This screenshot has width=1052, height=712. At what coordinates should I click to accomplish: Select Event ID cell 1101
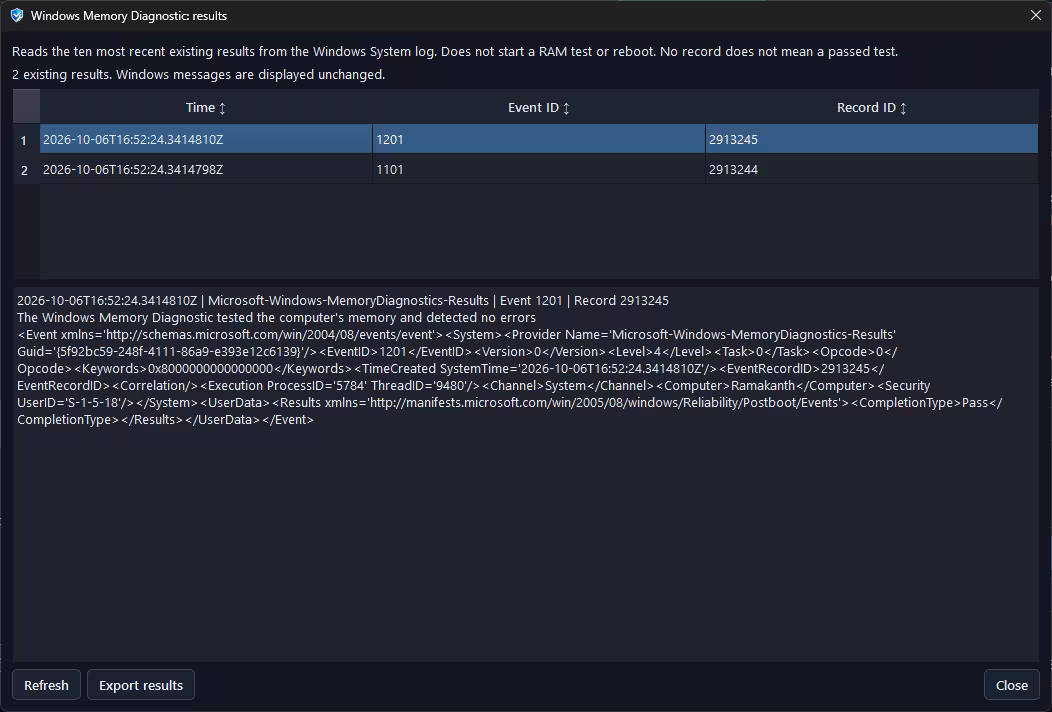click(x=539, y=170)
